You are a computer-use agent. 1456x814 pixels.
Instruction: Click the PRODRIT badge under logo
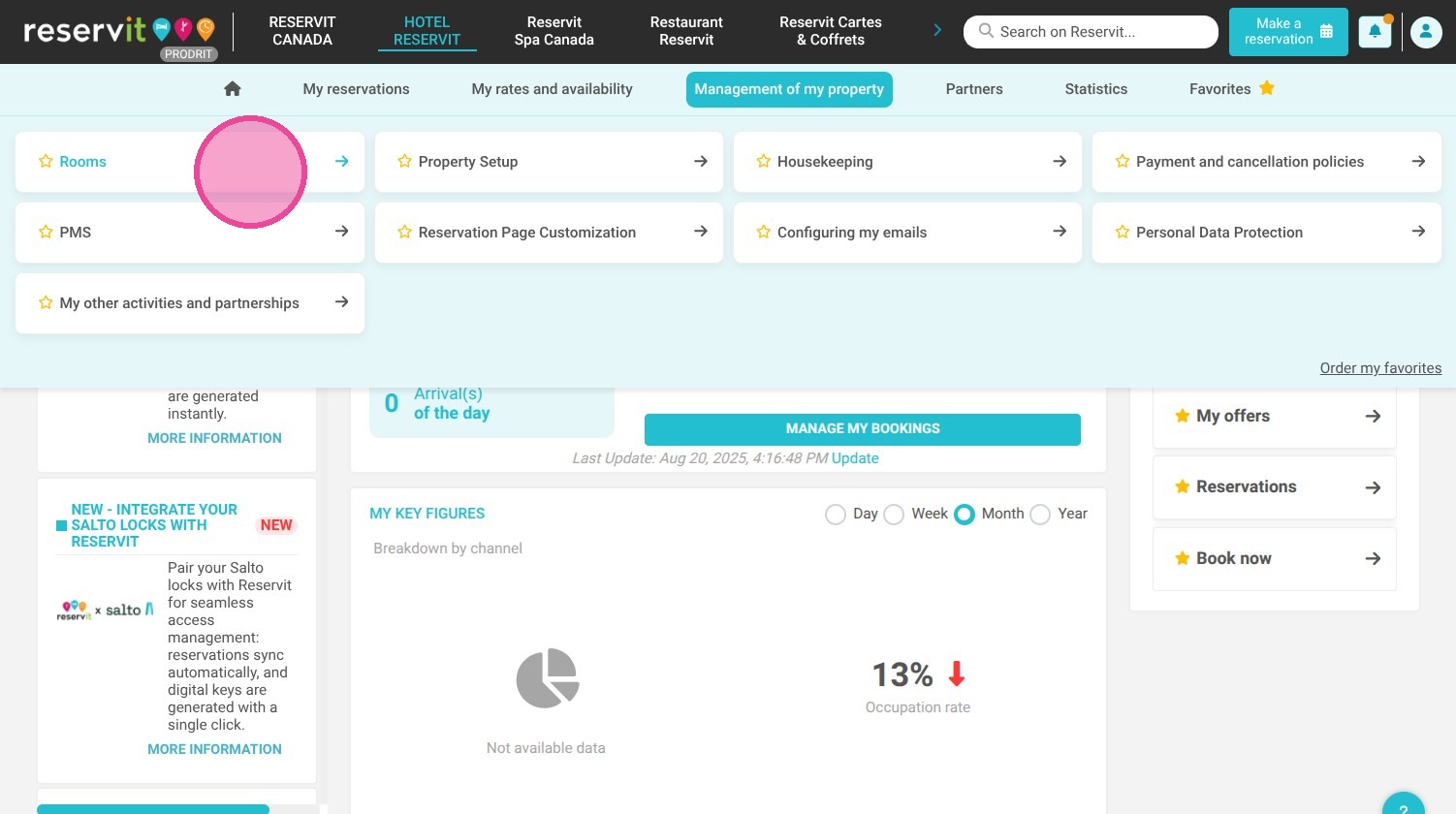189,54
